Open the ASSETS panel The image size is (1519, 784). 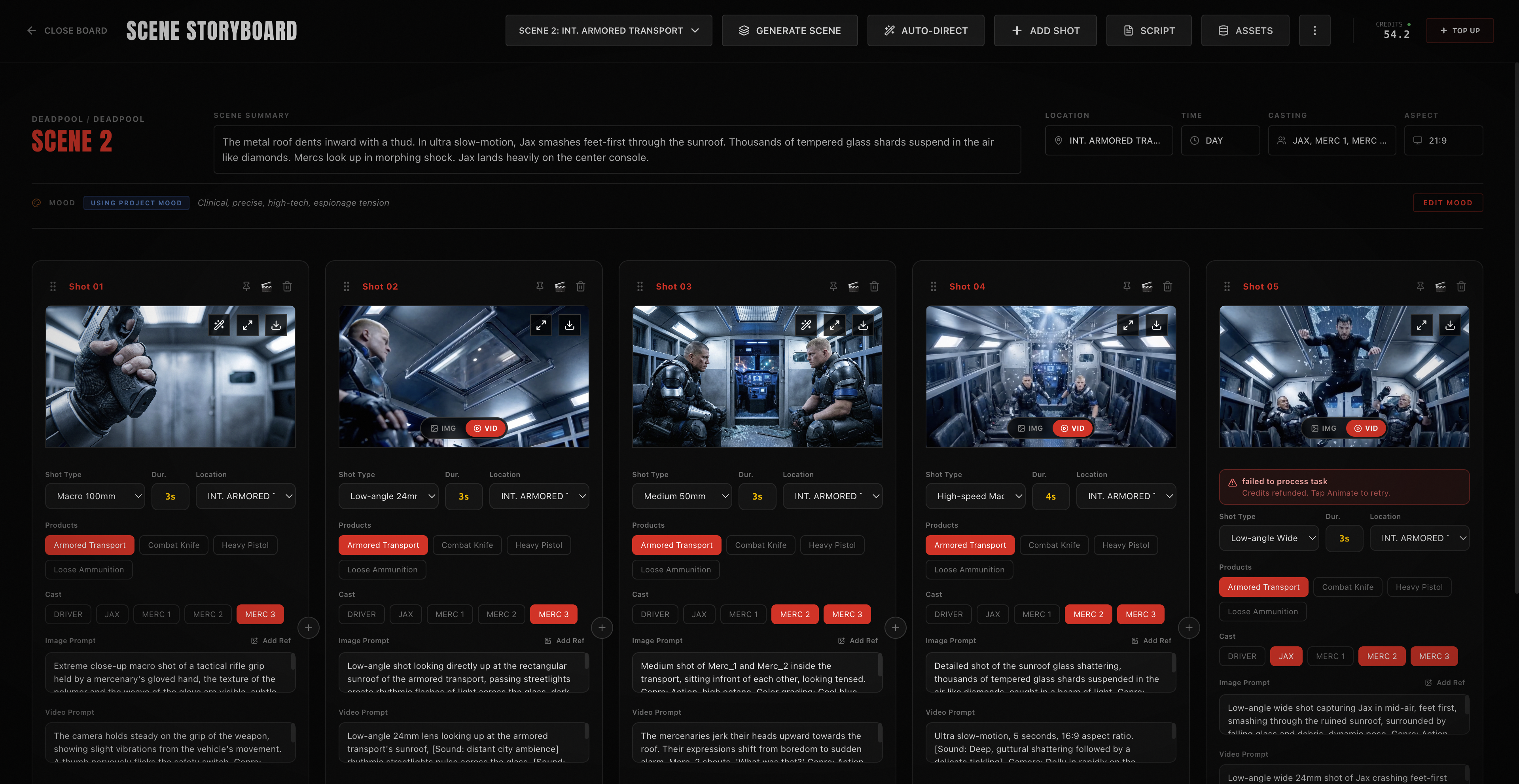(1245, 30)
